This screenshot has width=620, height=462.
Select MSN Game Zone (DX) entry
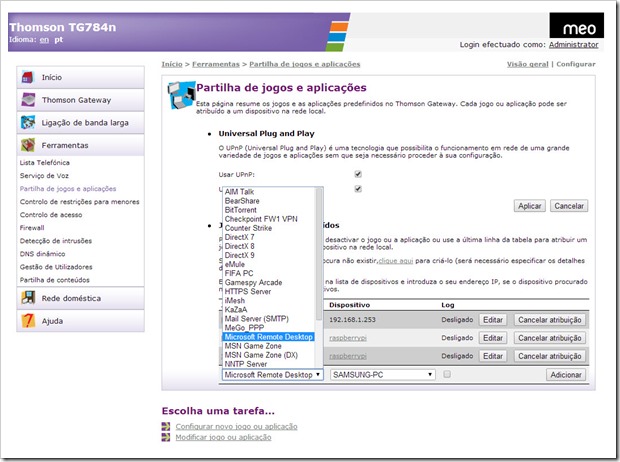(261, 355)
